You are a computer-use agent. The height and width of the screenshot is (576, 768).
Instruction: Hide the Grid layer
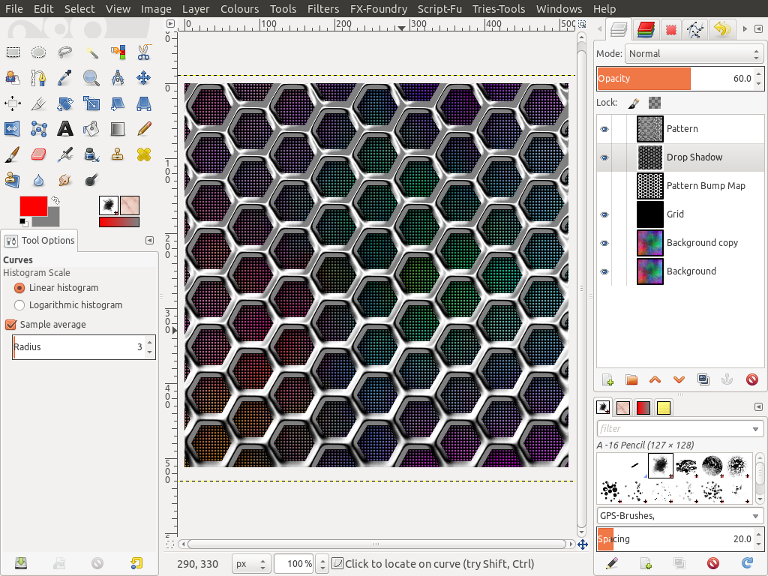point(604,215)
